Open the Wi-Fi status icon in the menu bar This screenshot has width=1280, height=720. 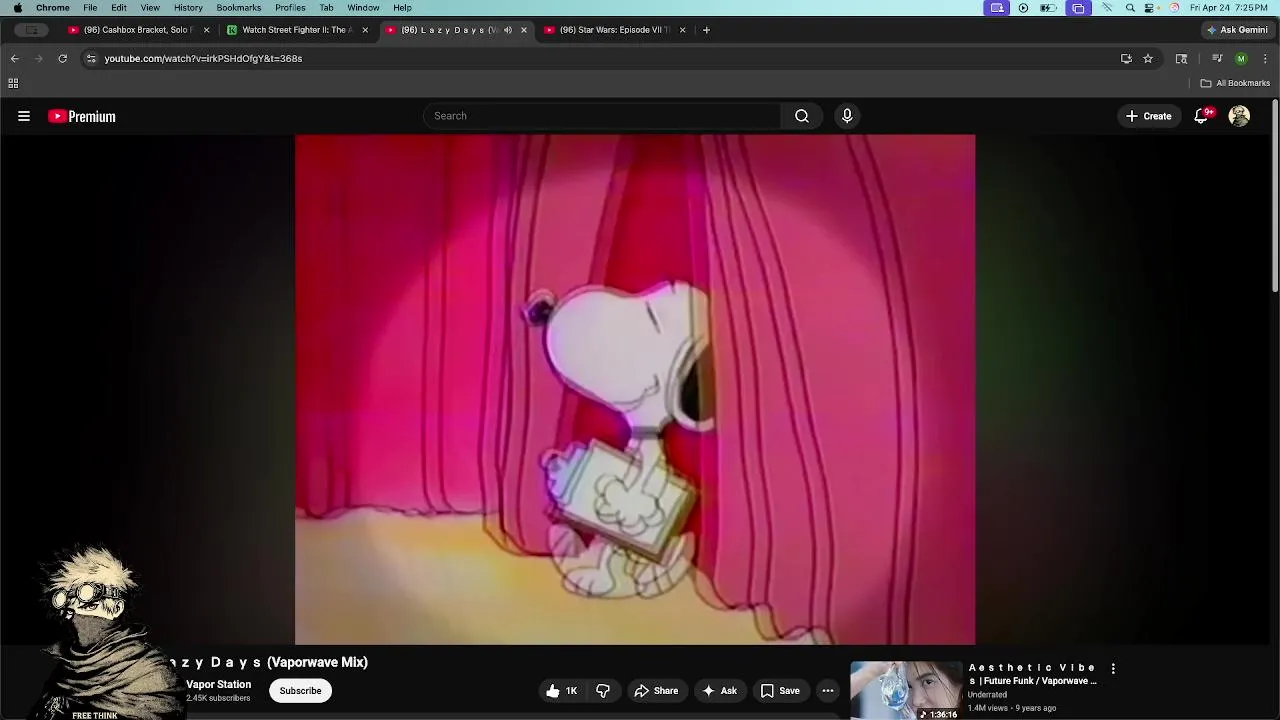[1107, 8]
